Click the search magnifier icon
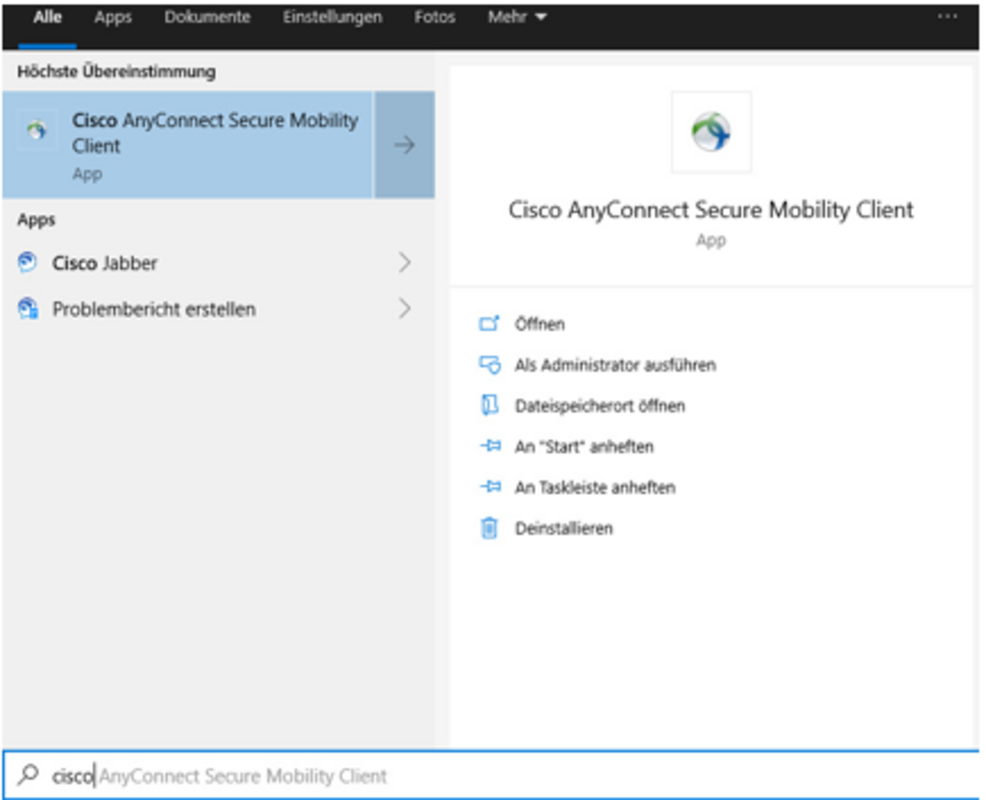Screen dimensions: 986x800 29,776
